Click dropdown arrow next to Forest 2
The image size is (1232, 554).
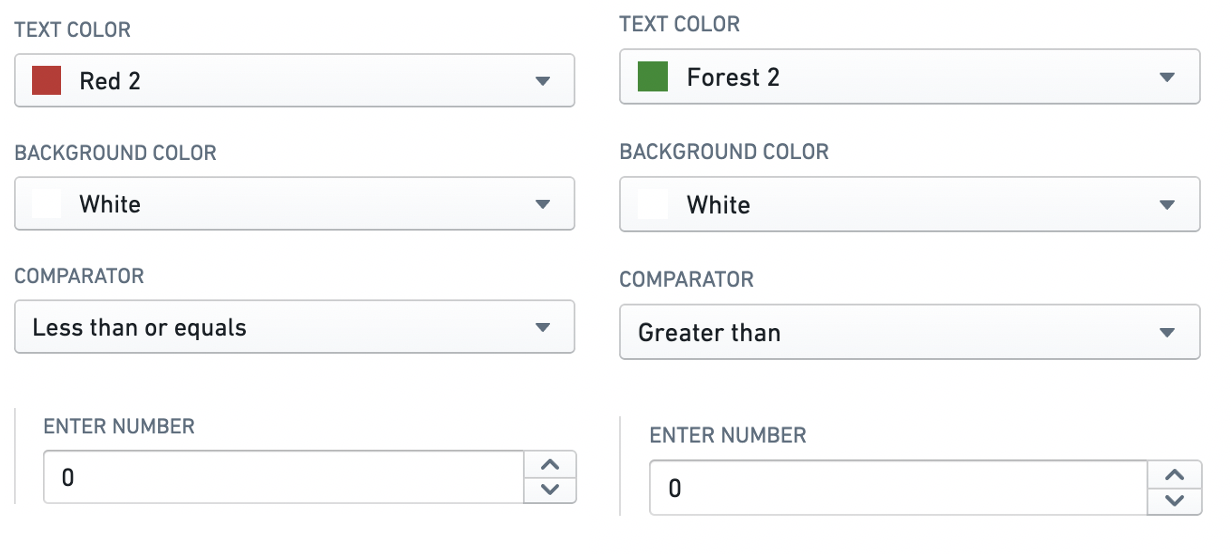[1166, 78]
